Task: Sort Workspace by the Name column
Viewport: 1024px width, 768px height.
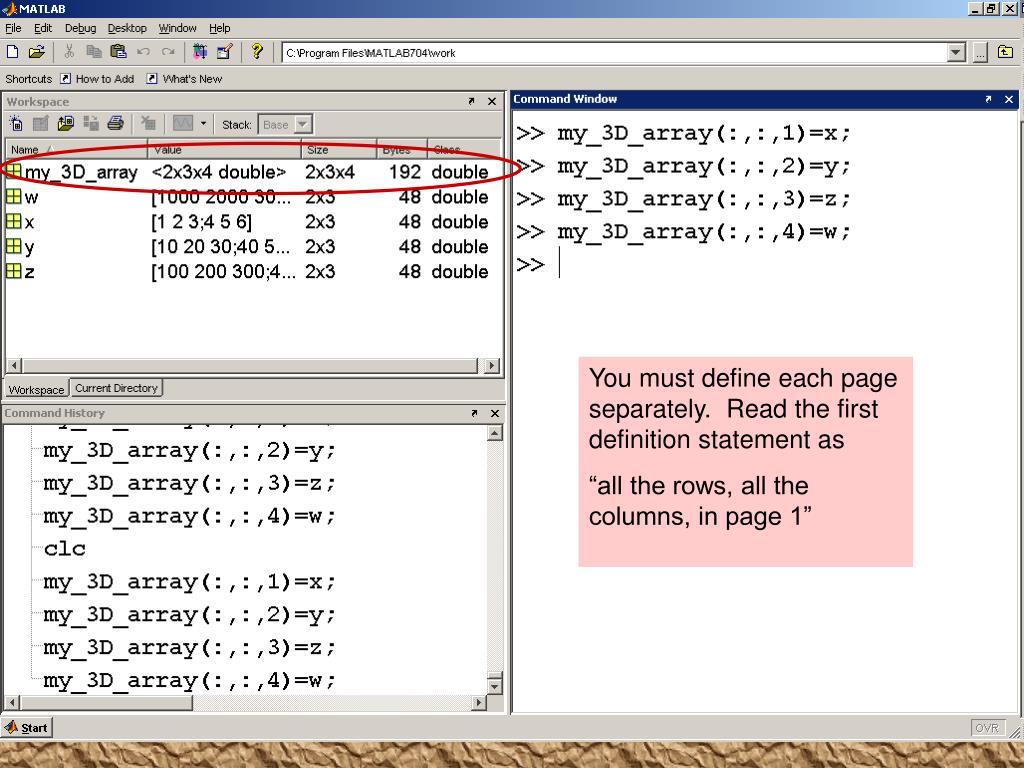Action: point(76,150)
